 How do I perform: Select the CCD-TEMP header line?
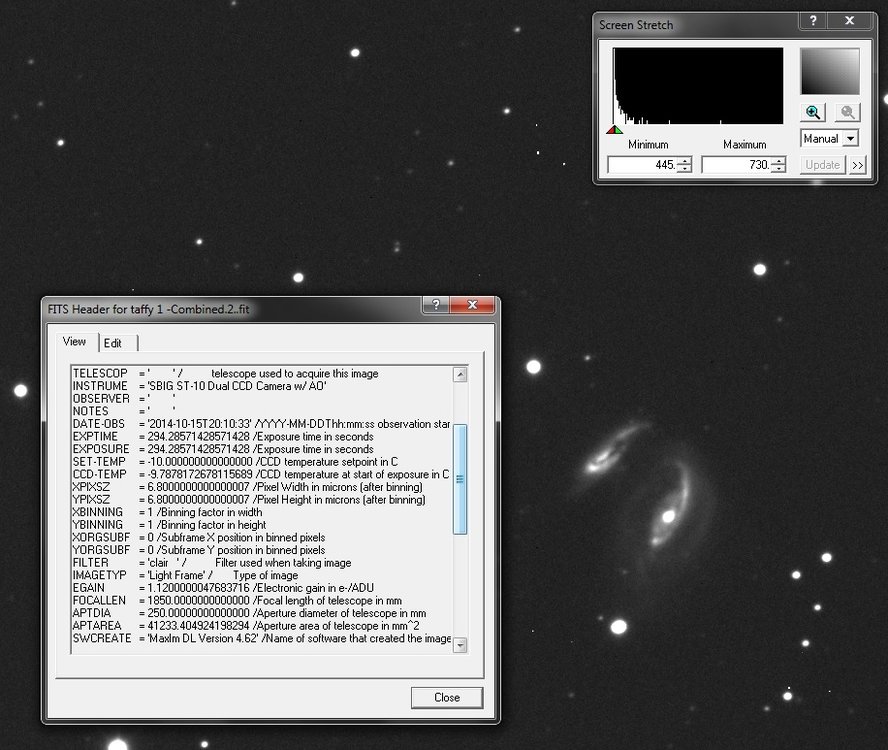[x=262, y=475]
